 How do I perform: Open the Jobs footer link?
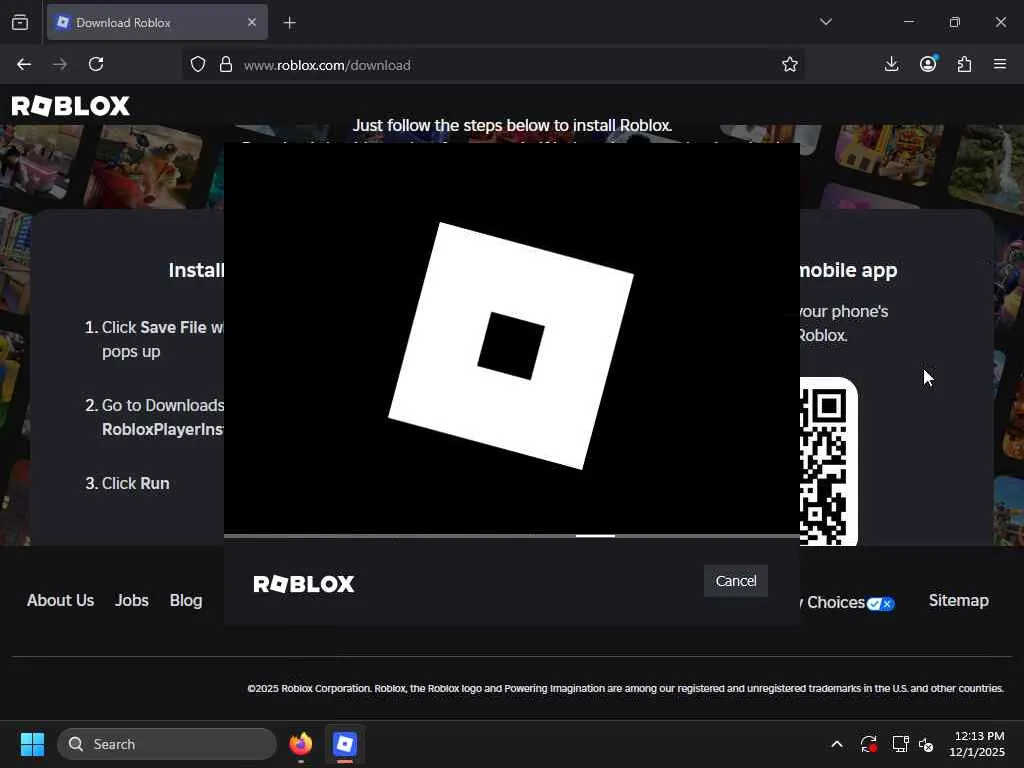pyautogui.click(x=131, y=600)
